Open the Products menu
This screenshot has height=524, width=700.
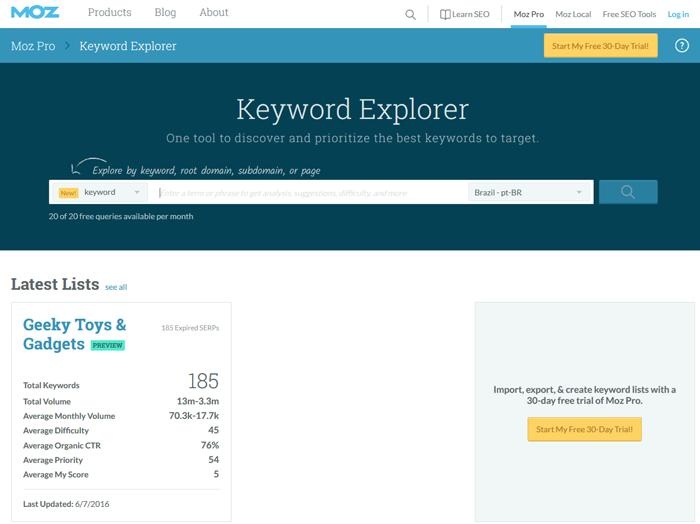point(109,12)
